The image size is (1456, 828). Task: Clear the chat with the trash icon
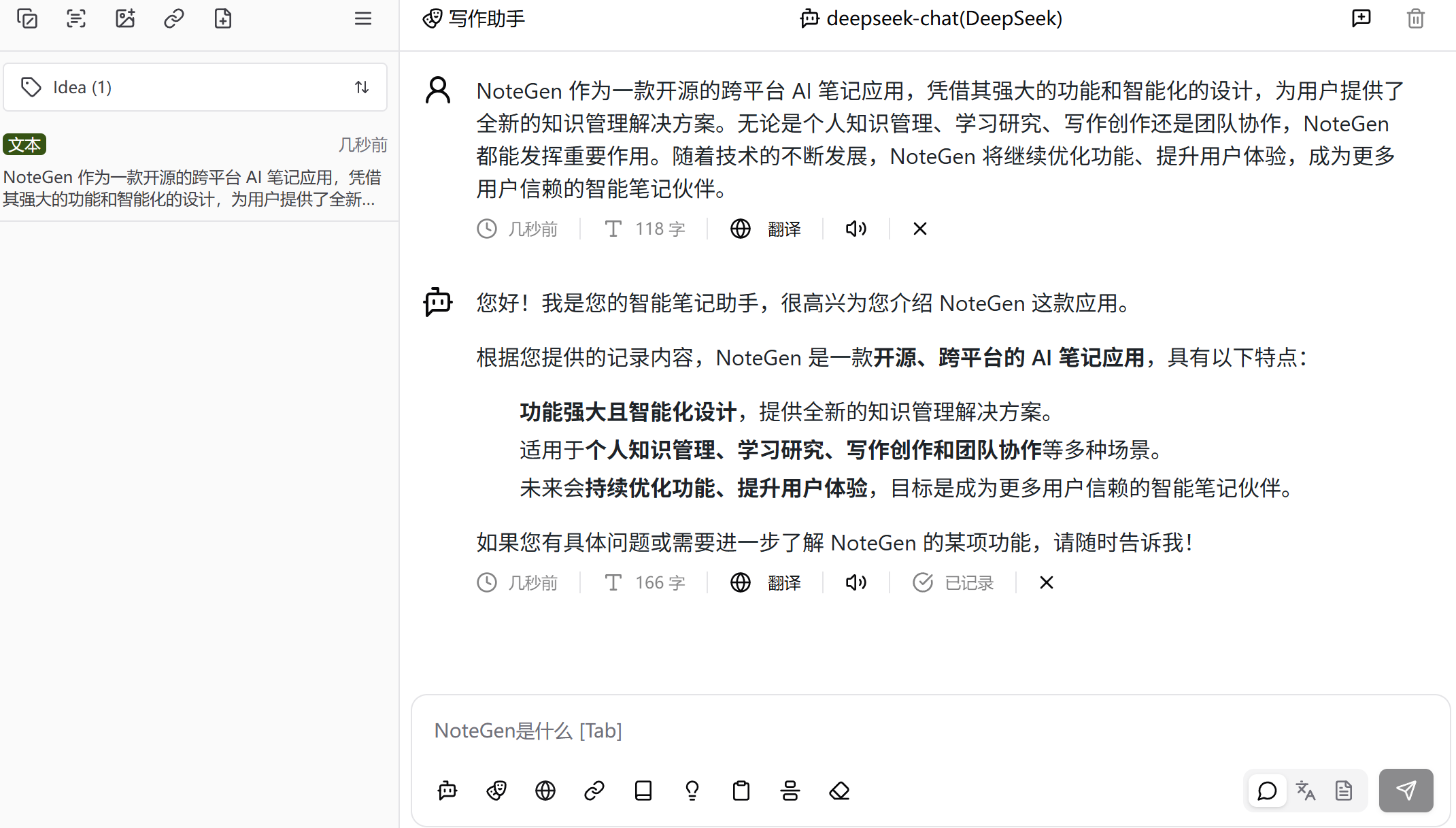click(1416, 18)
